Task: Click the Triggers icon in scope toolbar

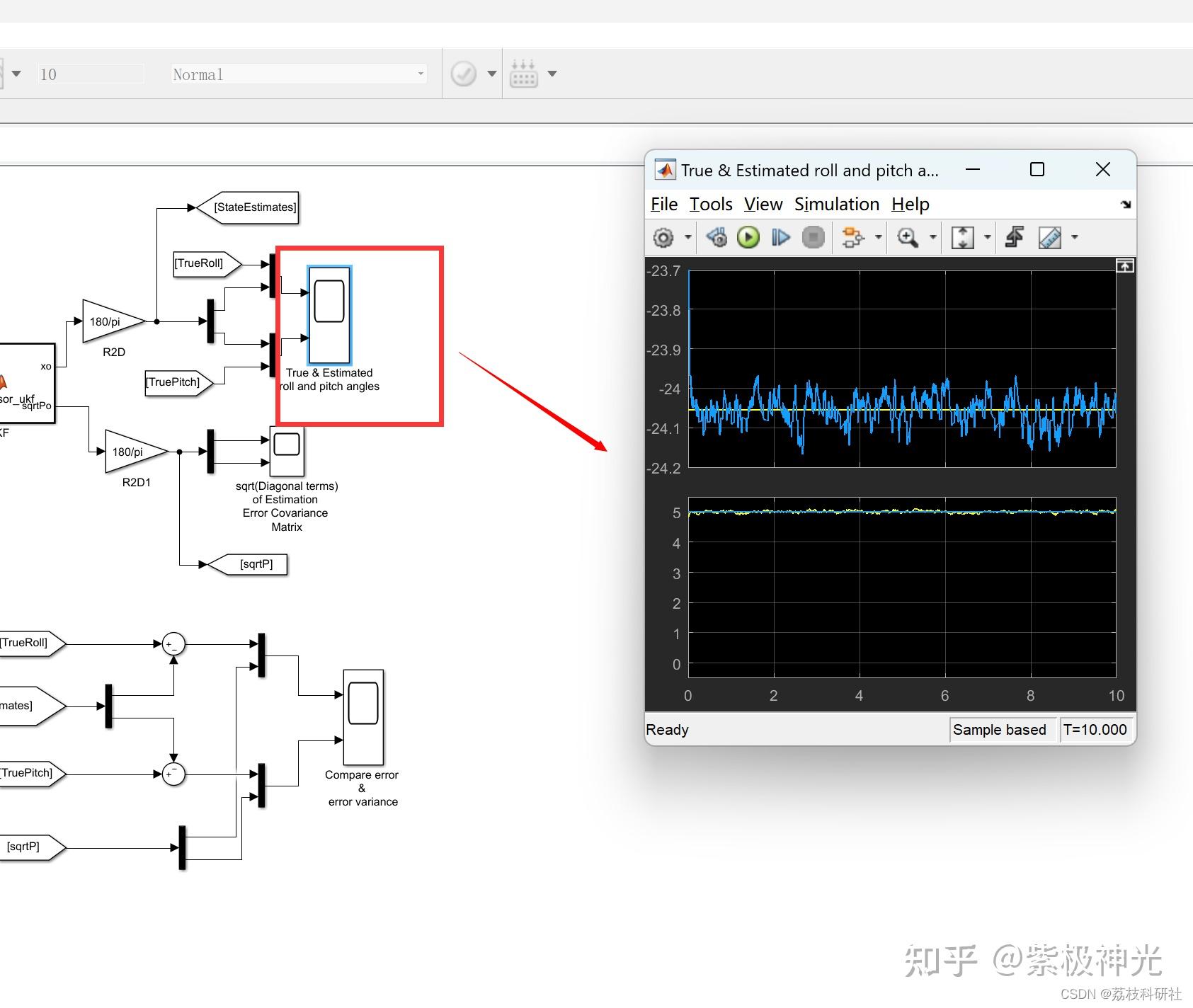Action: point(1015,237)
